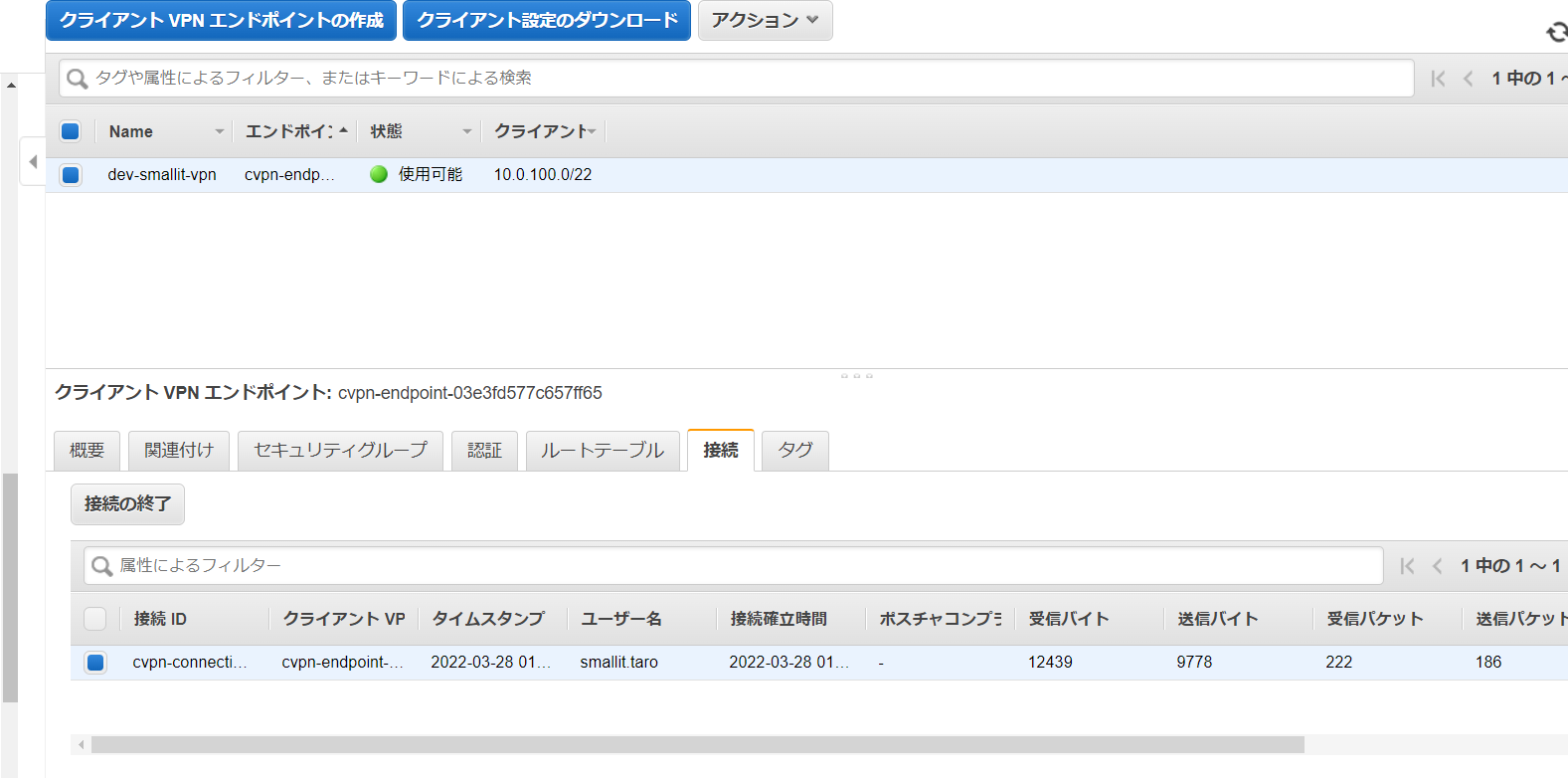Click the connections list previous-page arrow
Image resolution: width=1568 pixels, height=778 pixels.
1438,566
